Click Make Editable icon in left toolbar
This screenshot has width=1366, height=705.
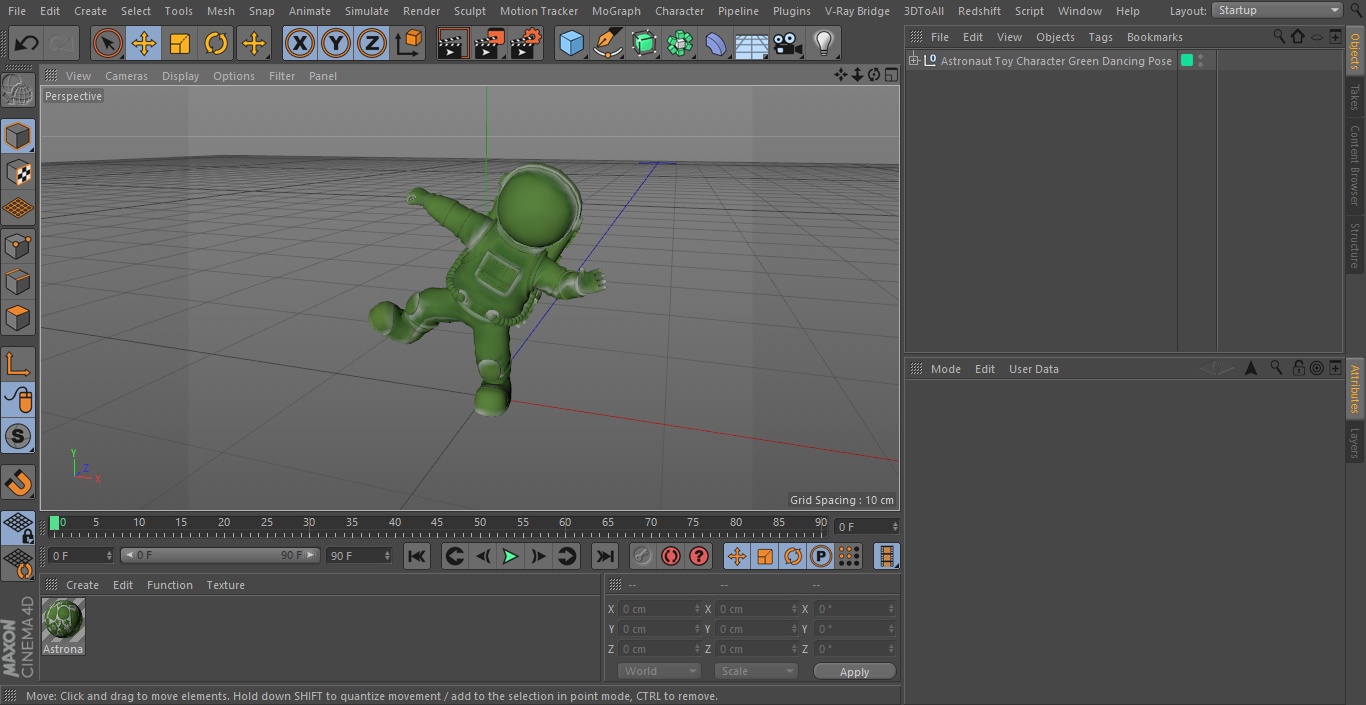coord(18,91)
